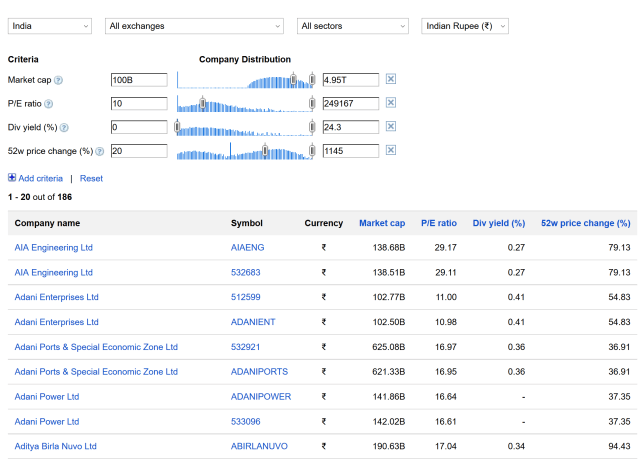Expand the All exchanges dropdown
The image size is (640, 459).
[x=194, y=26]
